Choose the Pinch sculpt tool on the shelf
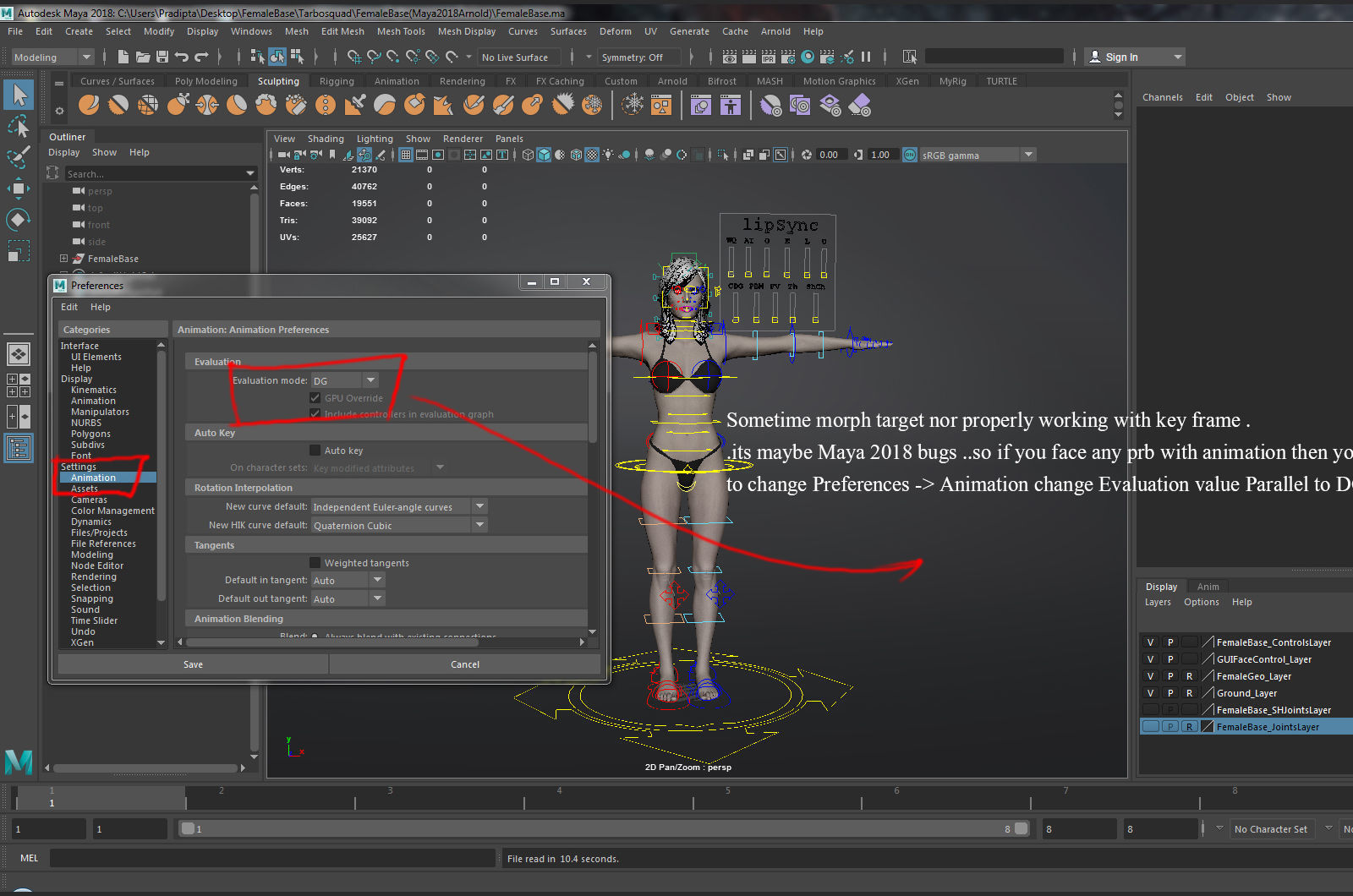The image size is (1353, 896). pos(207,105)
